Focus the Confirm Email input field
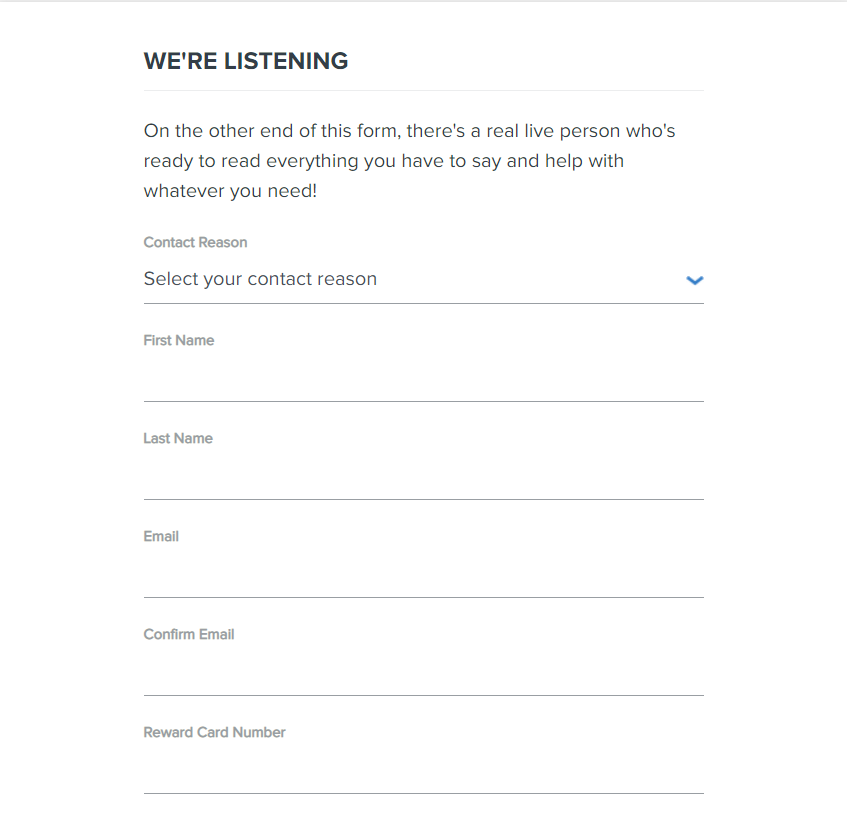Image resolution: width=847 pixels, height=816 pixels. tap(424, 672)
